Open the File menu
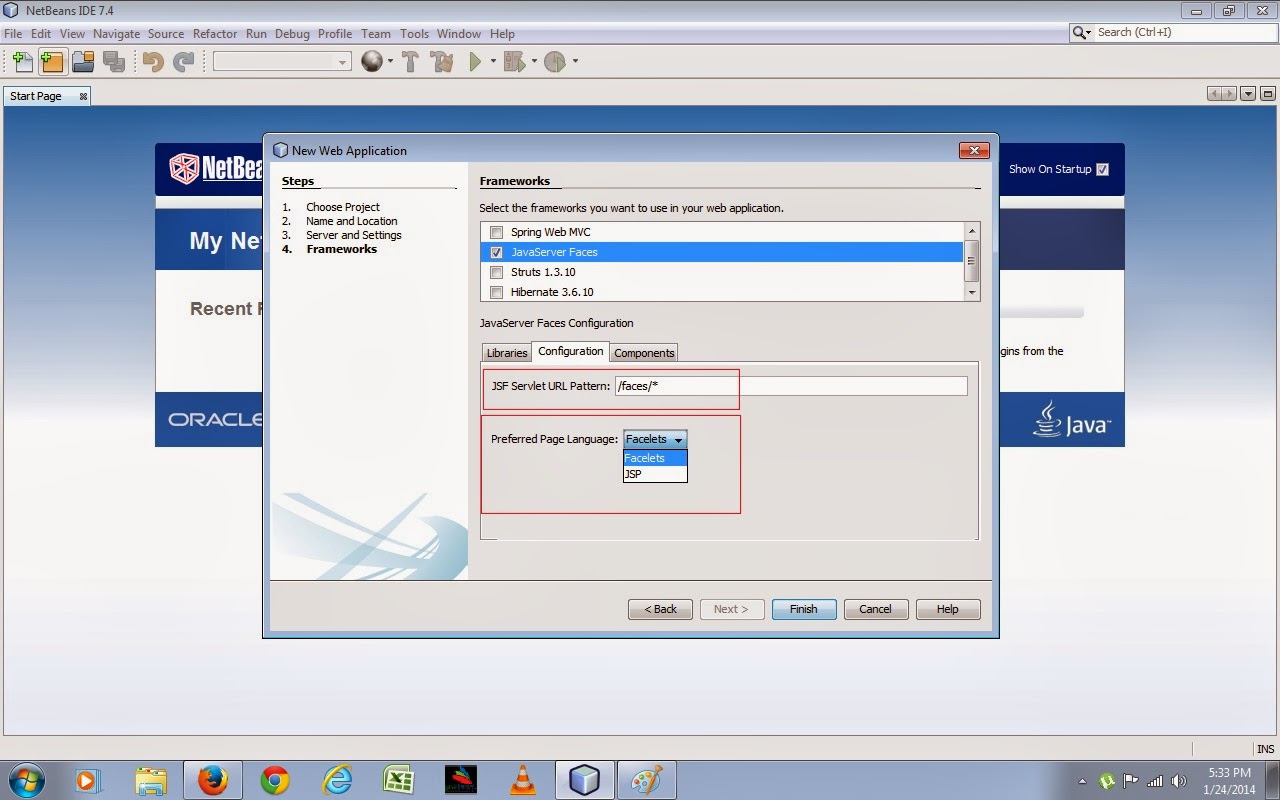 click(x=13, y=33)
